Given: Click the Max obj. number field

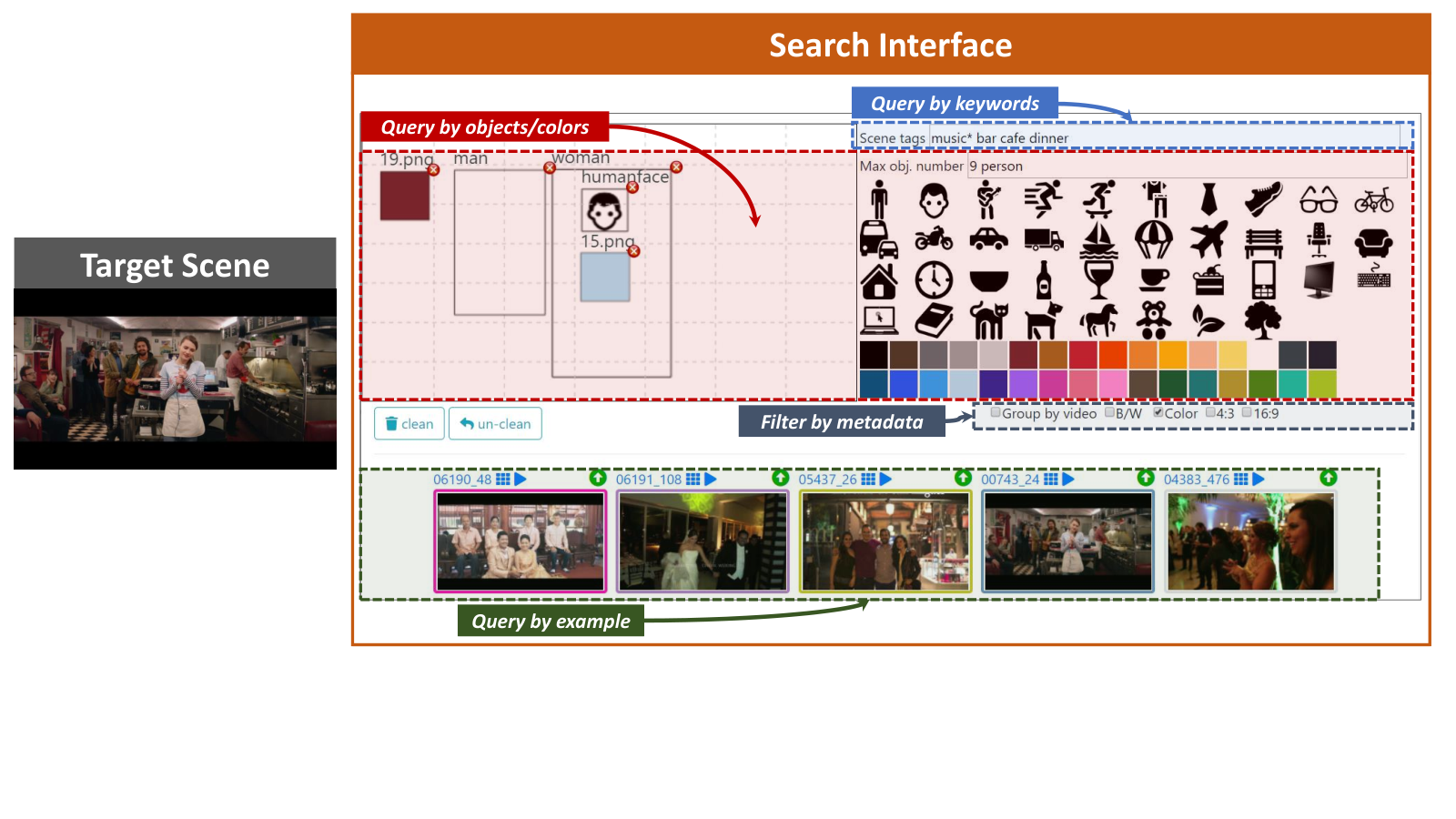Looking at the screenshot, I should 1187,166.
